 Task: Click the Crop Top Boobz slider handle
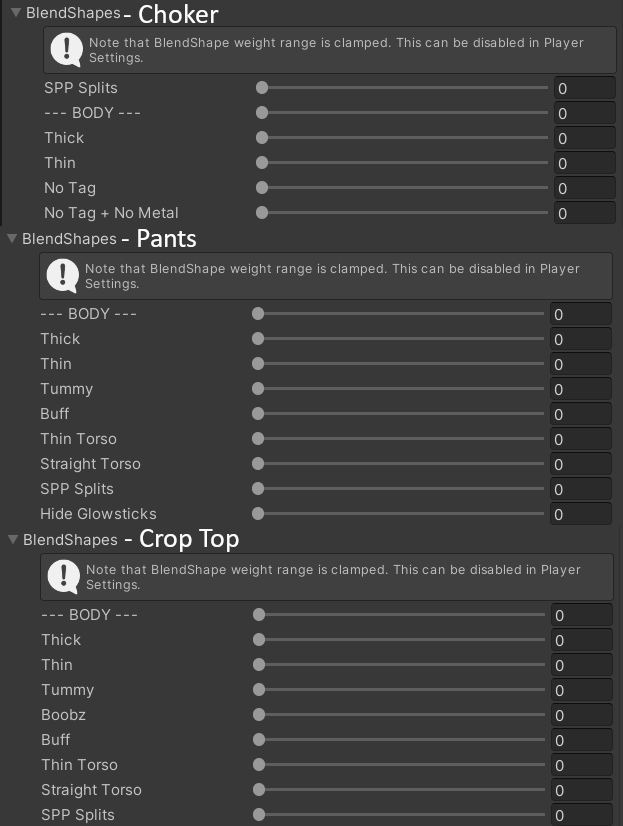(x=259, y=715)
